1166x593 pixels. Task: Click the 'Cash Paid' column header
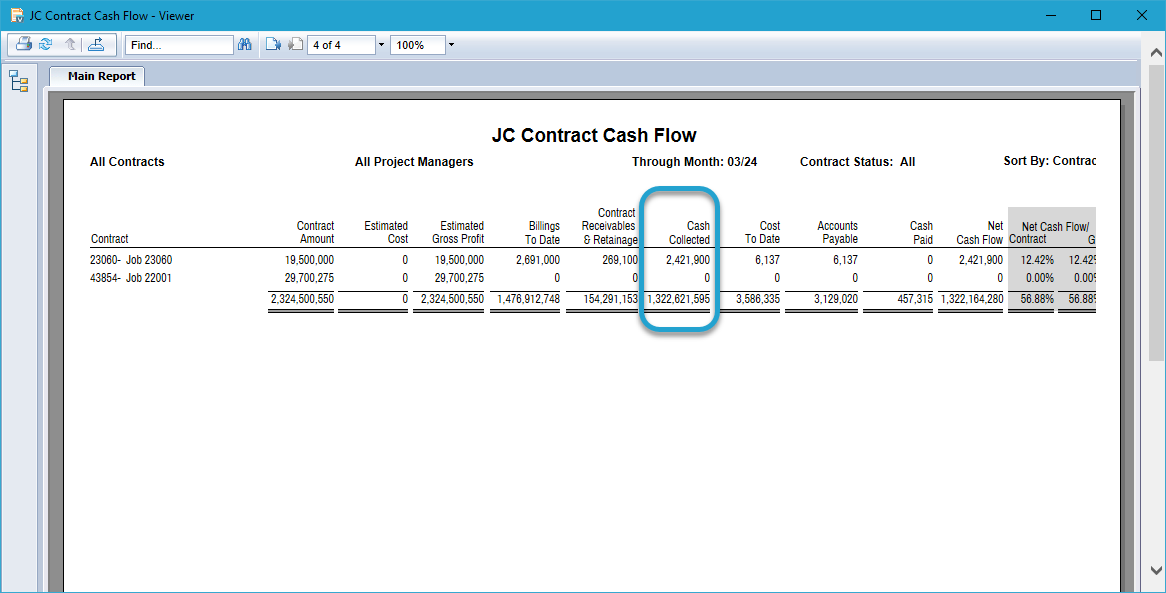coord(921,232)
